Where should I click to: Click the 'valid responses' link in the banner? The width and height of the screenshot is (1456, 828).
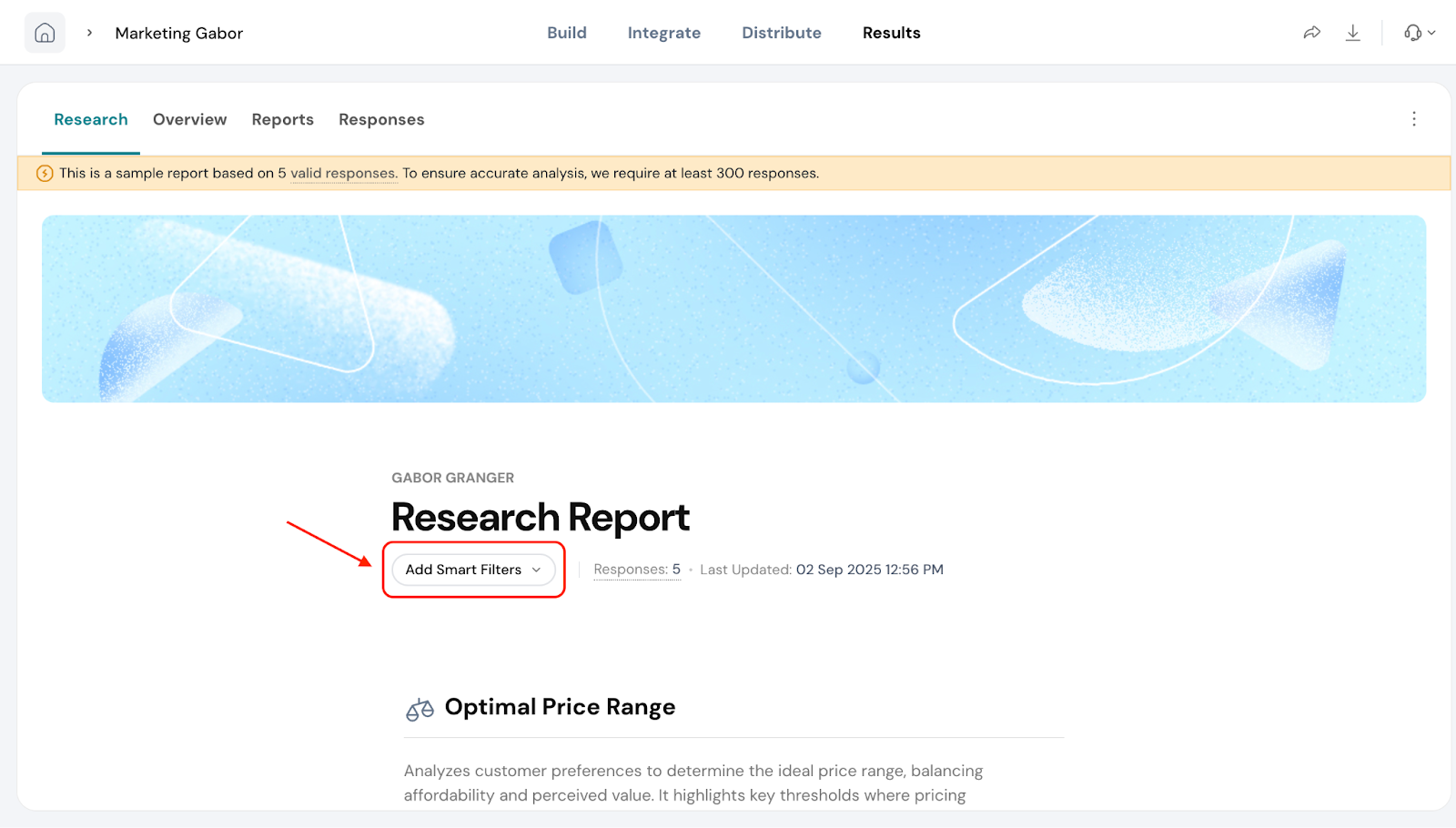pos(343,173)
